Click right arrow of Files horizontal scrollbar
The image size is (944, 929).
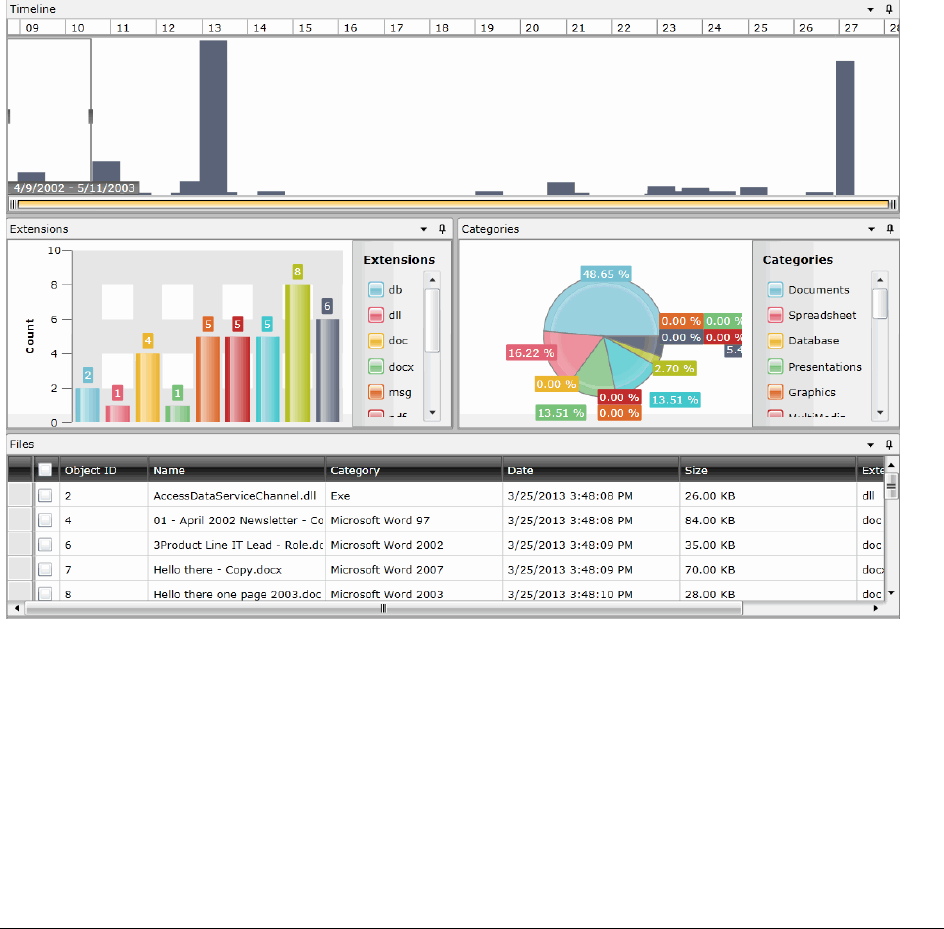[x=876, y=608]
